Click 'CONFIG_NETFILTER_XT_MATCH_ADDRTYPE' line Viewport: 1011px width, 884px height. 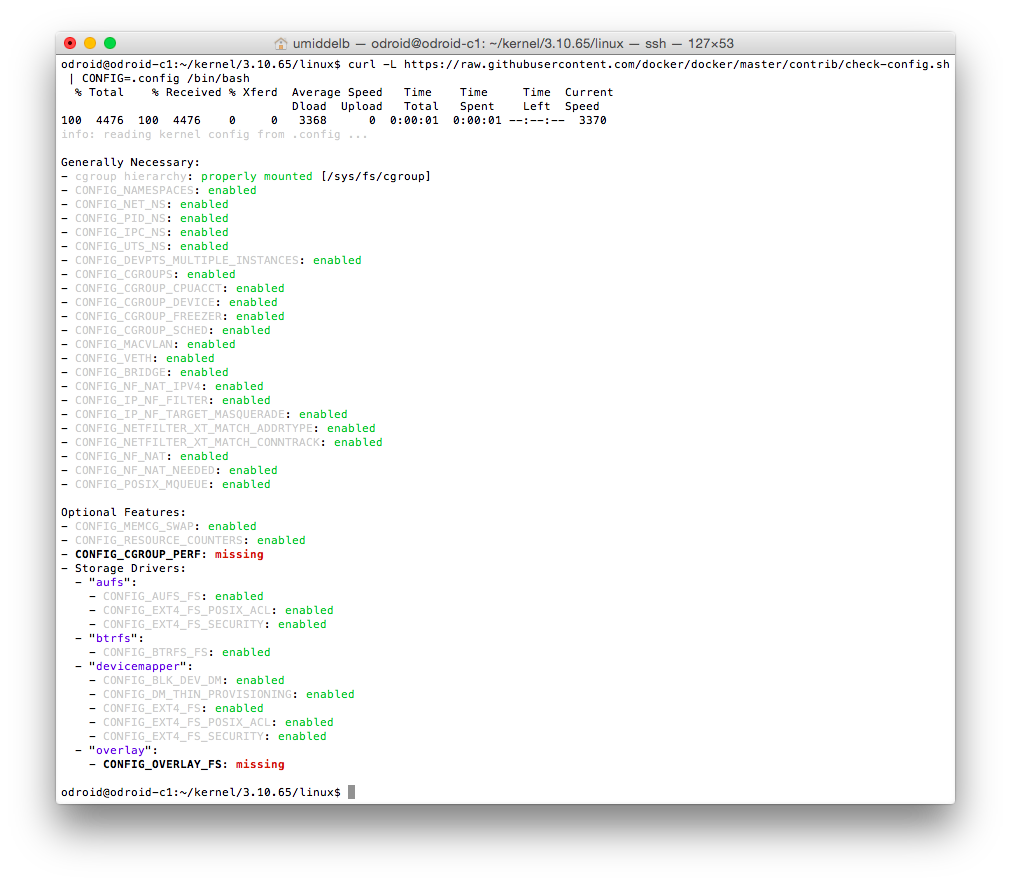219,428
